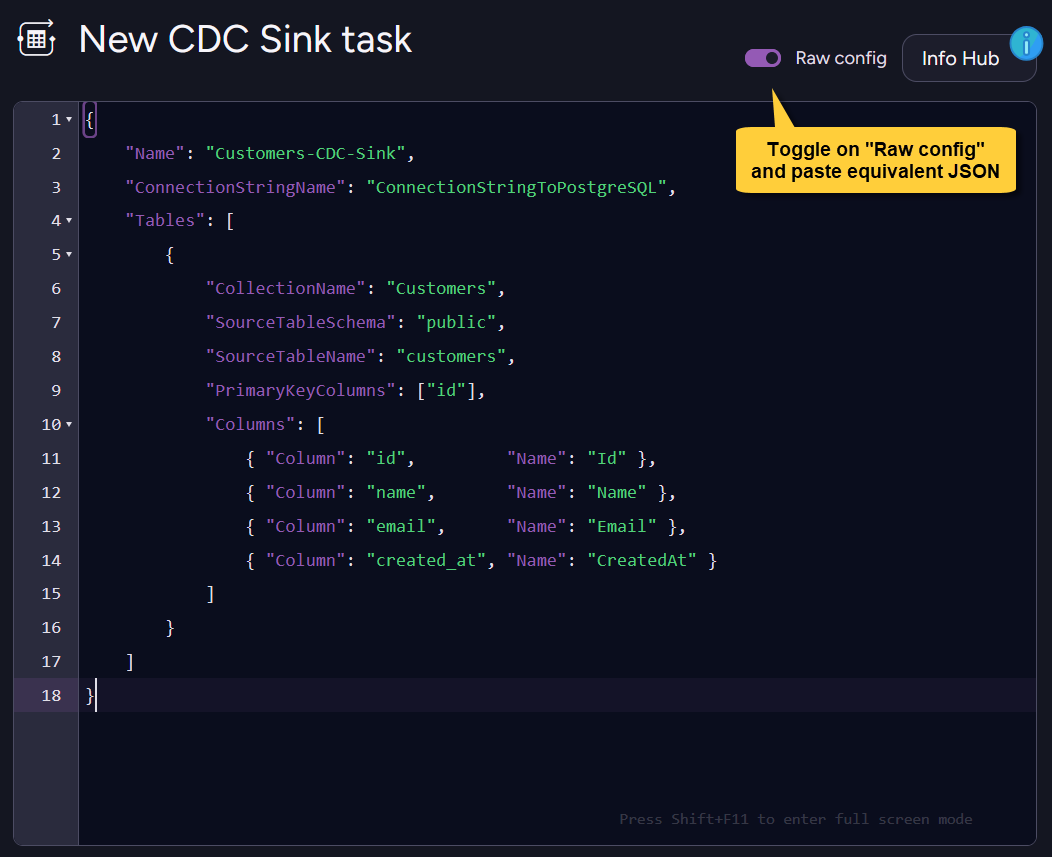This screenshot has height=857, width=1052.
Task: Click the "created_at" column value
Action: click(426, 560)
